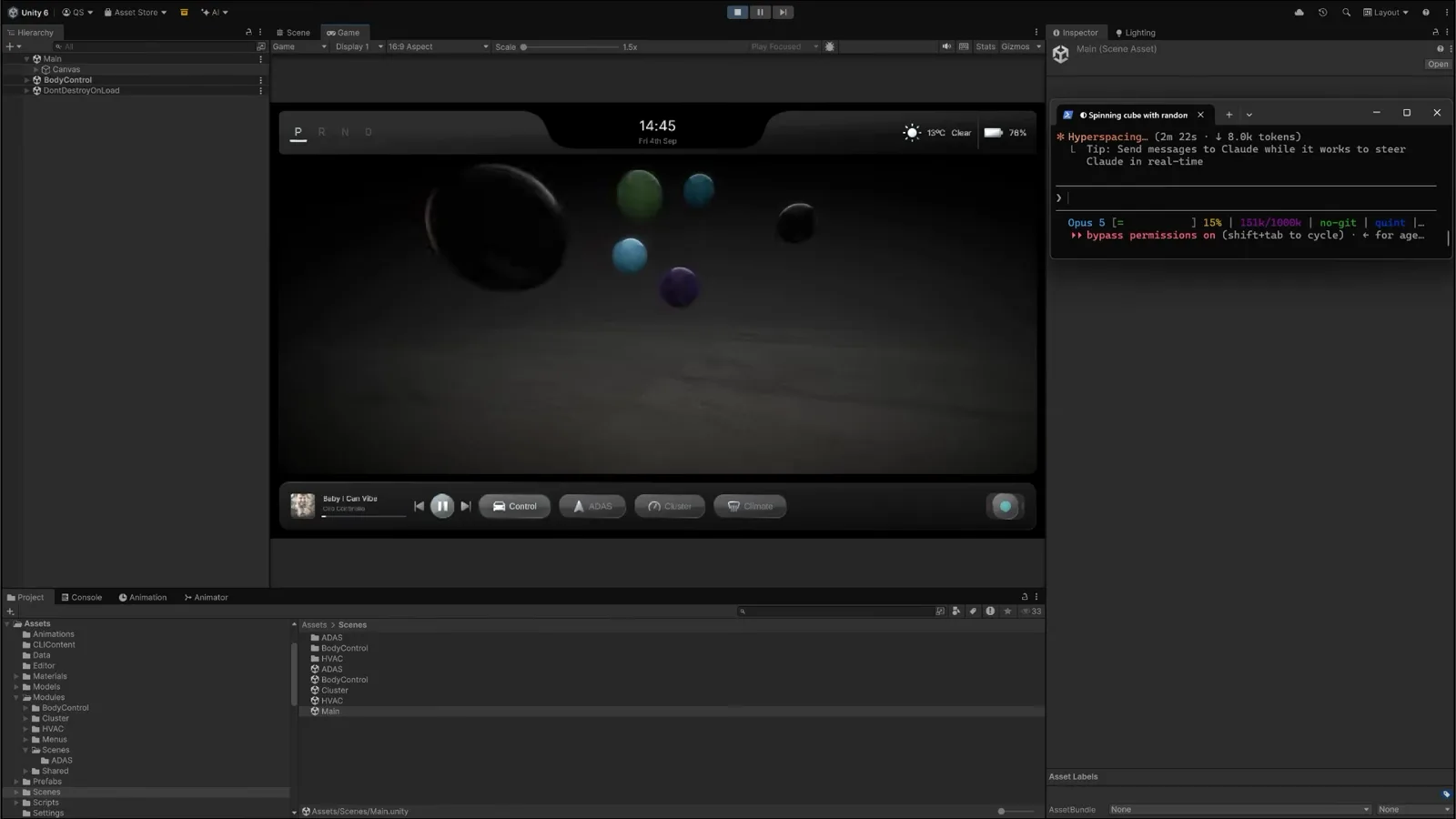Open the 16:9 Aspect dropdown
The width and height of the screenshot is (1456, 819).
(x=438, y=46)
